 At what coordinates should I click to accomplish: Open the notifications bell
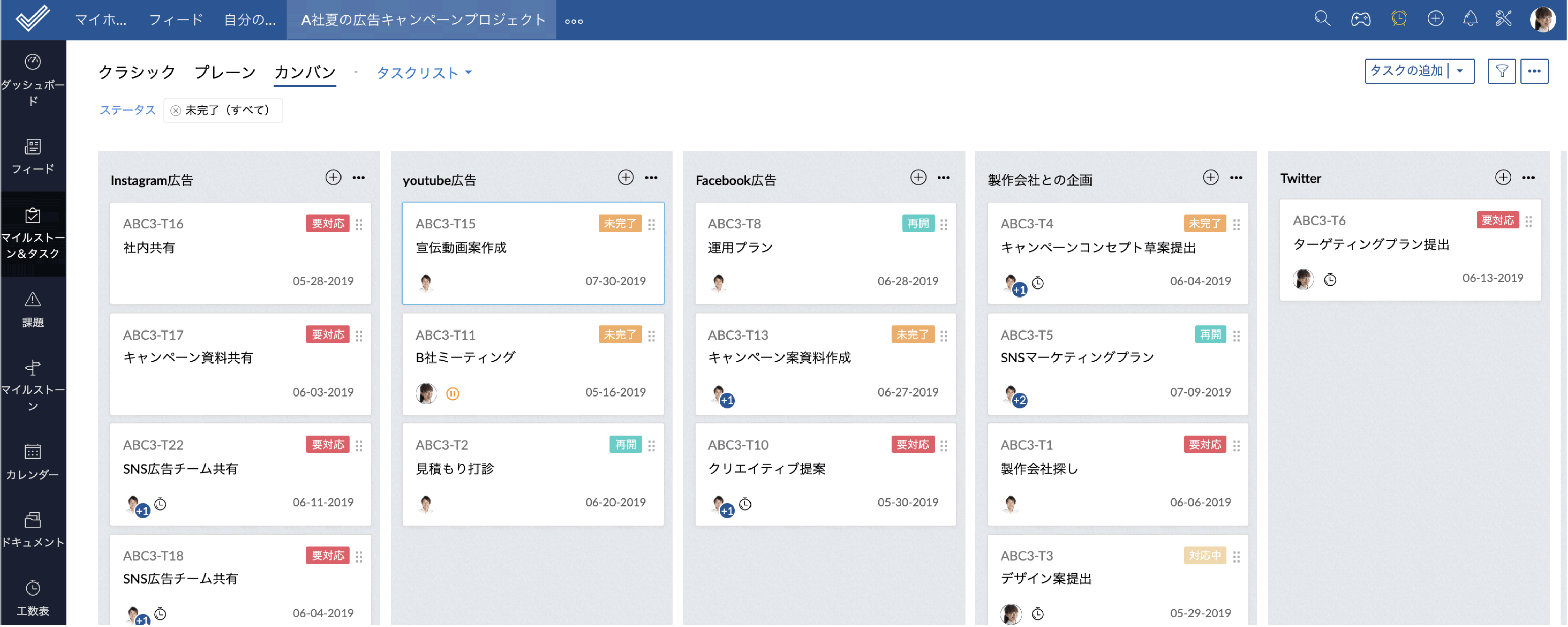1470,19
